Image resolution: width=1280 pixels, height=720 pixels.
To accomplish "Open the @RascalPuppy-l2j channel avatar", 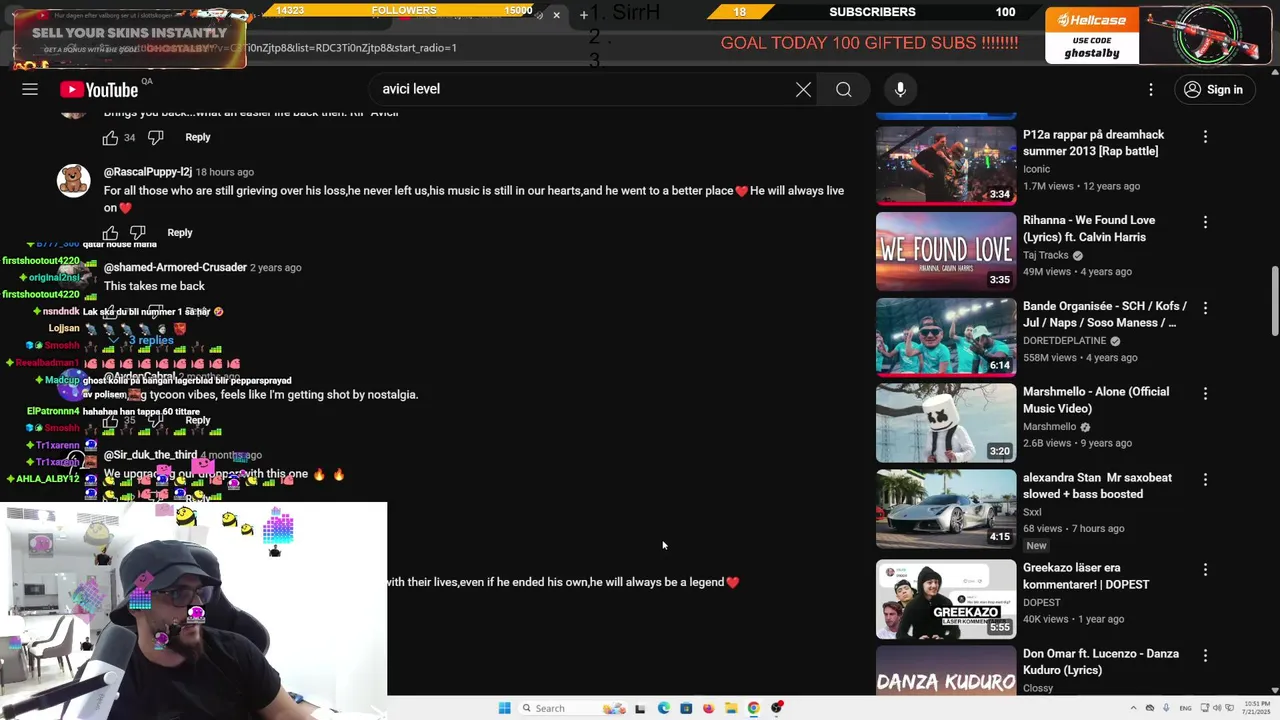I will point(73,181).
